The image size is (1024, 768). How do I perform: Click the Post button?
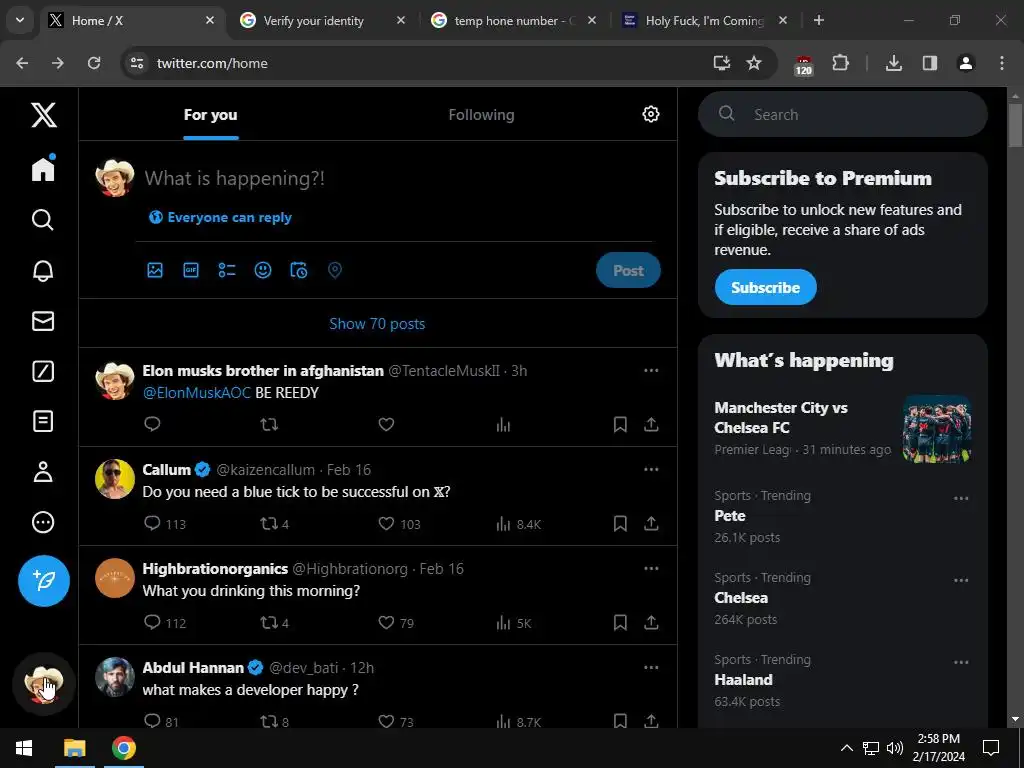tap(628, 270)
